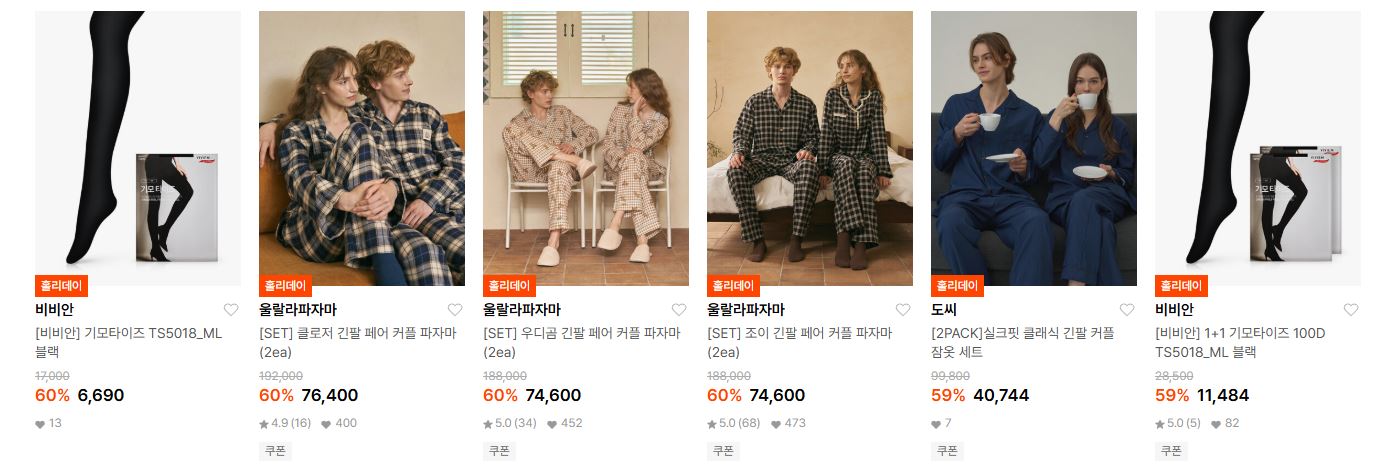Click 홀리데이 badge on first tights product
1381x467 pixels.
[x=62, y=286]
